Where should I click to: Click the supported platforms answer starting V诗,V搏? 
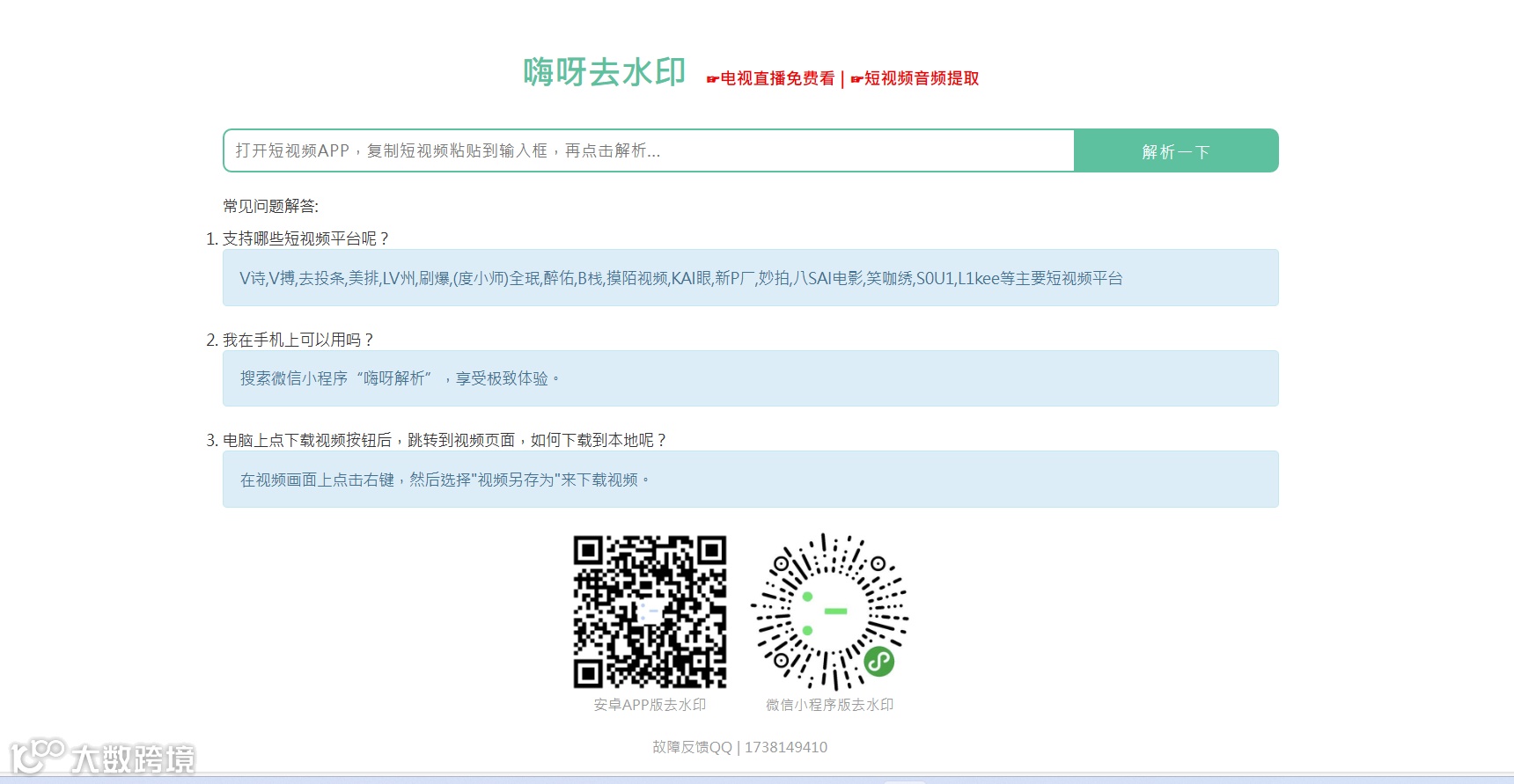pos(750,278)
